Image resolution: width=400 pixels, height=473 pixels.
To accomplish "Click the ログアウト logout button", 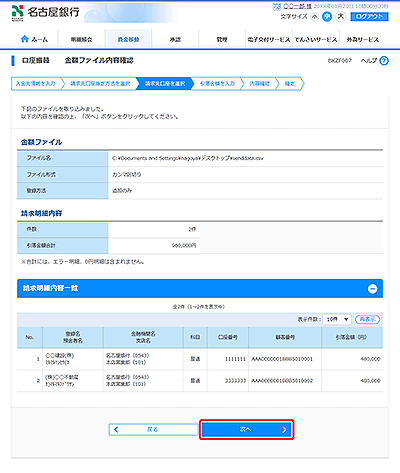I will click(369, 16).
